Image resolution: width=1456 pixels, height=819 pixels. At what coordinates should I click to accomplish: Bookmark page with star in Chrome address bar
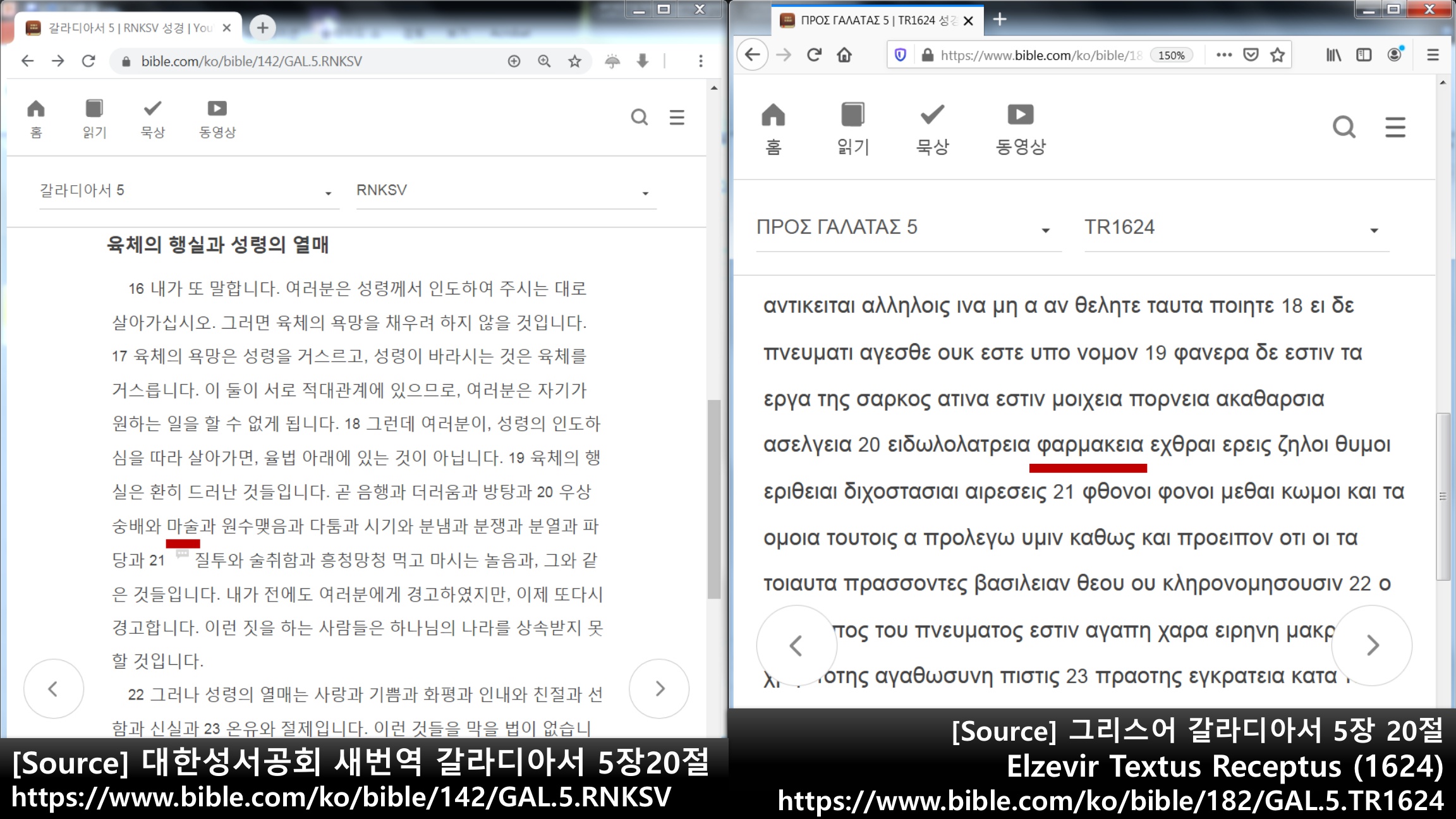[574, 61]
